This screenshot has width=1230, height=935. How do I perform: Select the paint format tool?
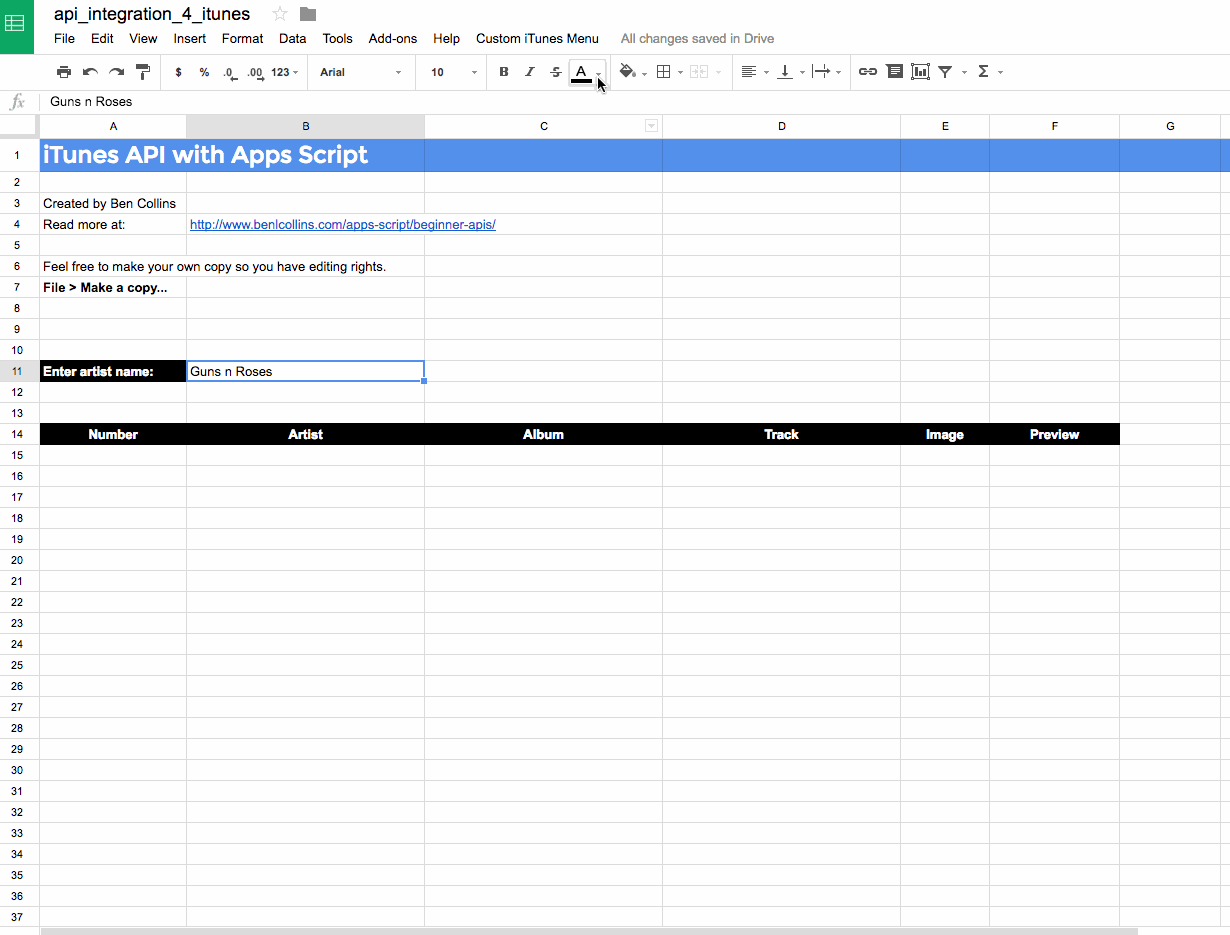[143, 71]
